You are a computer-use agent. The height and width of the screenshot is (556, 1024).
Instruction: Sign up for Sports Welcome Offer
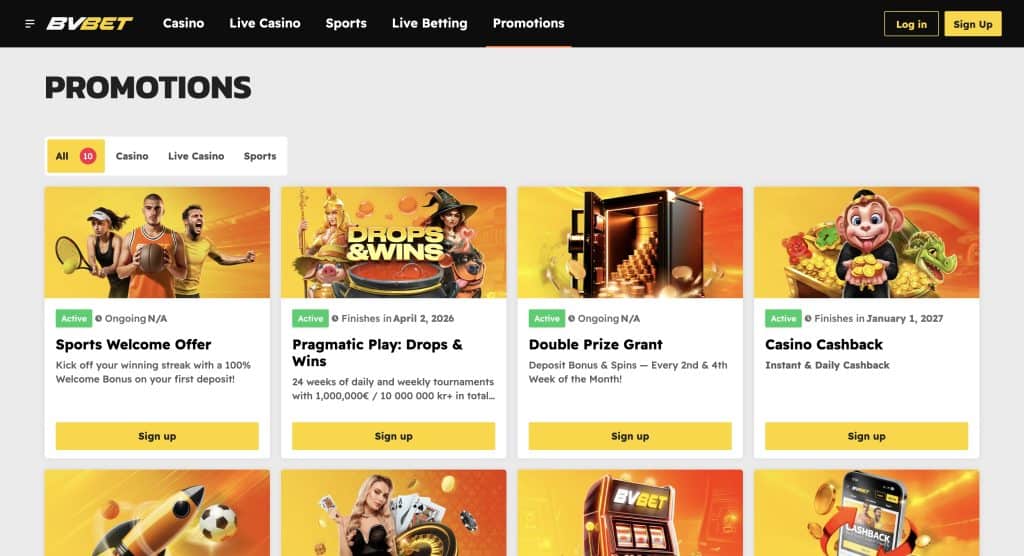tap(157, 436)
